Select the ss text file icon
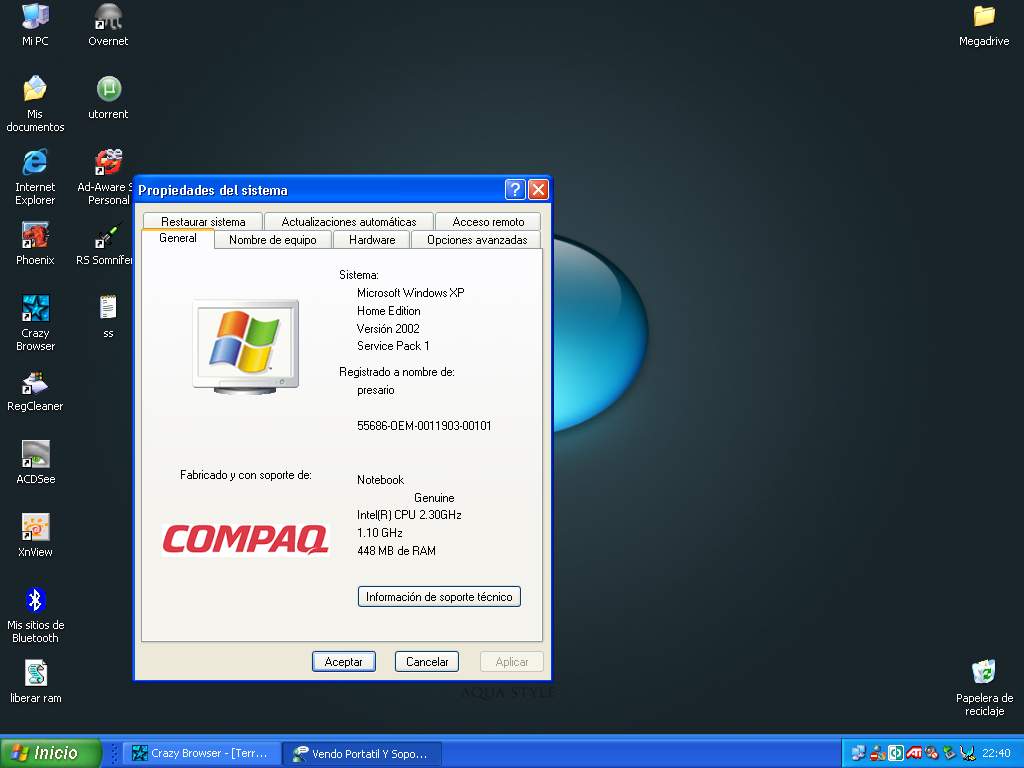 (108, 315)
